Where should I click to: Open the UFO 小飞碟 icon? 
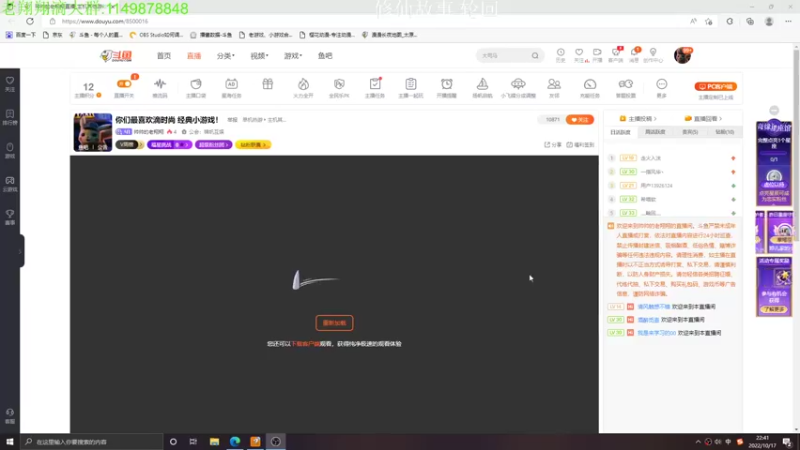(518, 87)
